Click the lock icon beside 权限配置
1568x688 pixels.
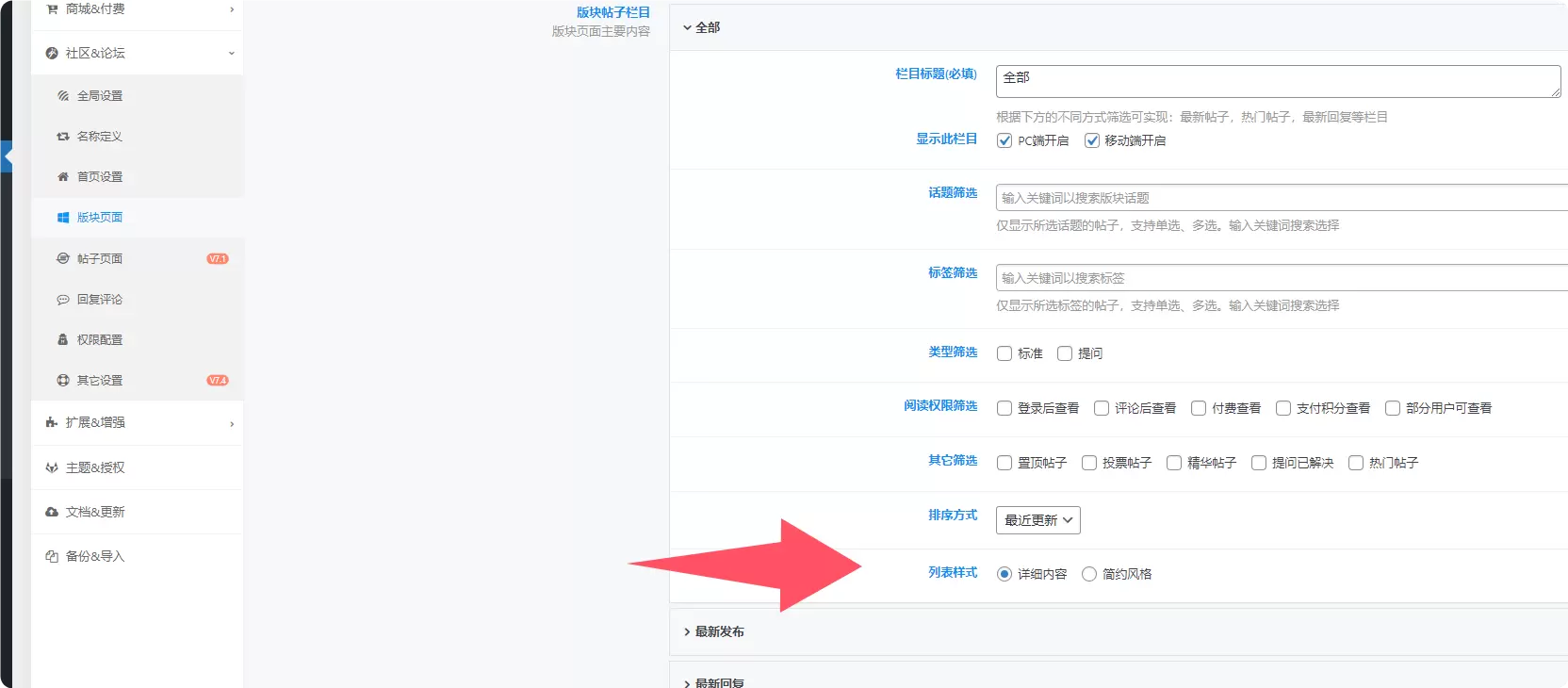tap(63, 339)
